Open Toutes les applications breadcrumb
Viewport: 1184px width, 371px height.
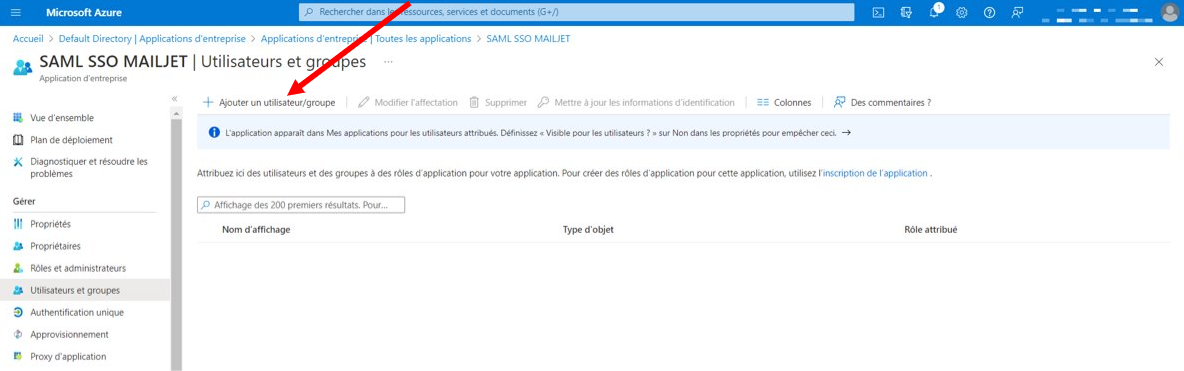(x=366, y=39)
